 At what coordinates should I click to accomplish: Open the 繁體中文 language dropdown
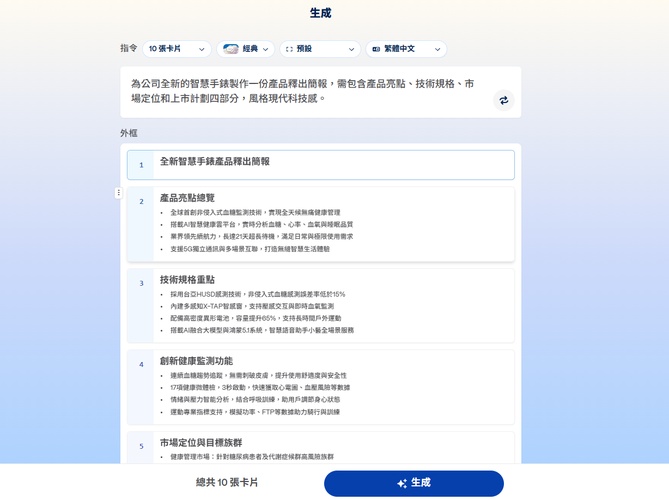406,49
